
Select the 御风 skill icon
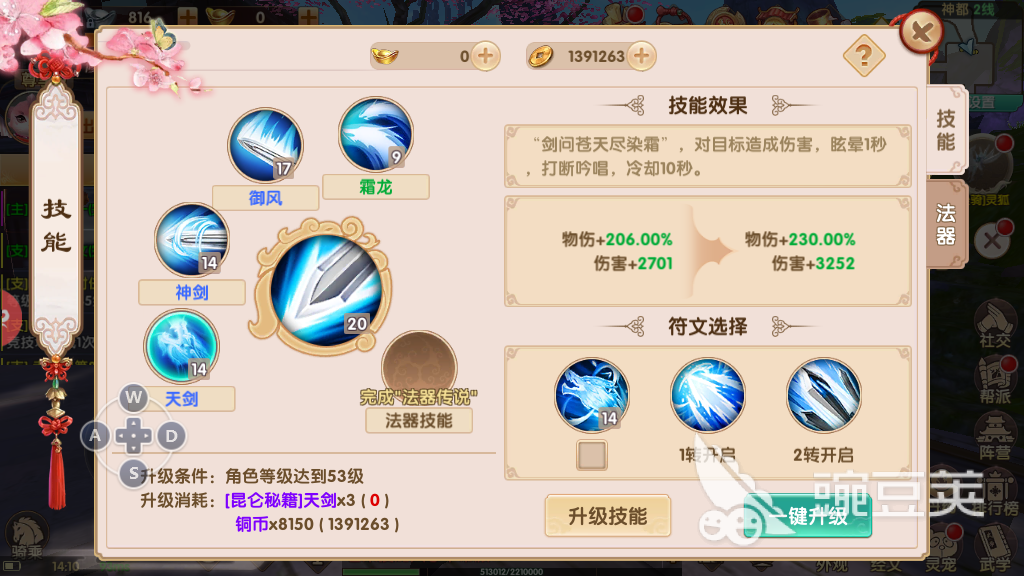(265, 146)
